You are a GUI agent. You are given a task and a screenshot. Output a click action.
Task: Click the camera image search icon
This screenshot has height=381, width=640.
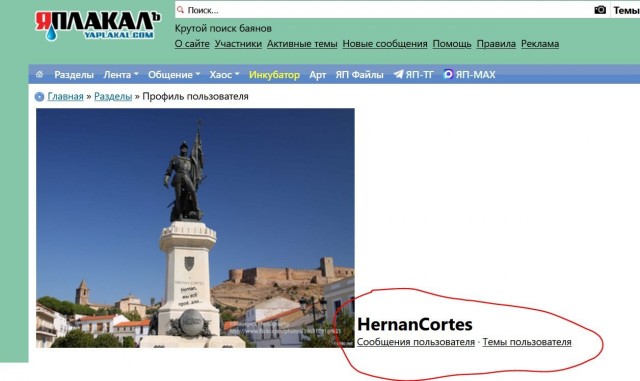pos(600,10)
